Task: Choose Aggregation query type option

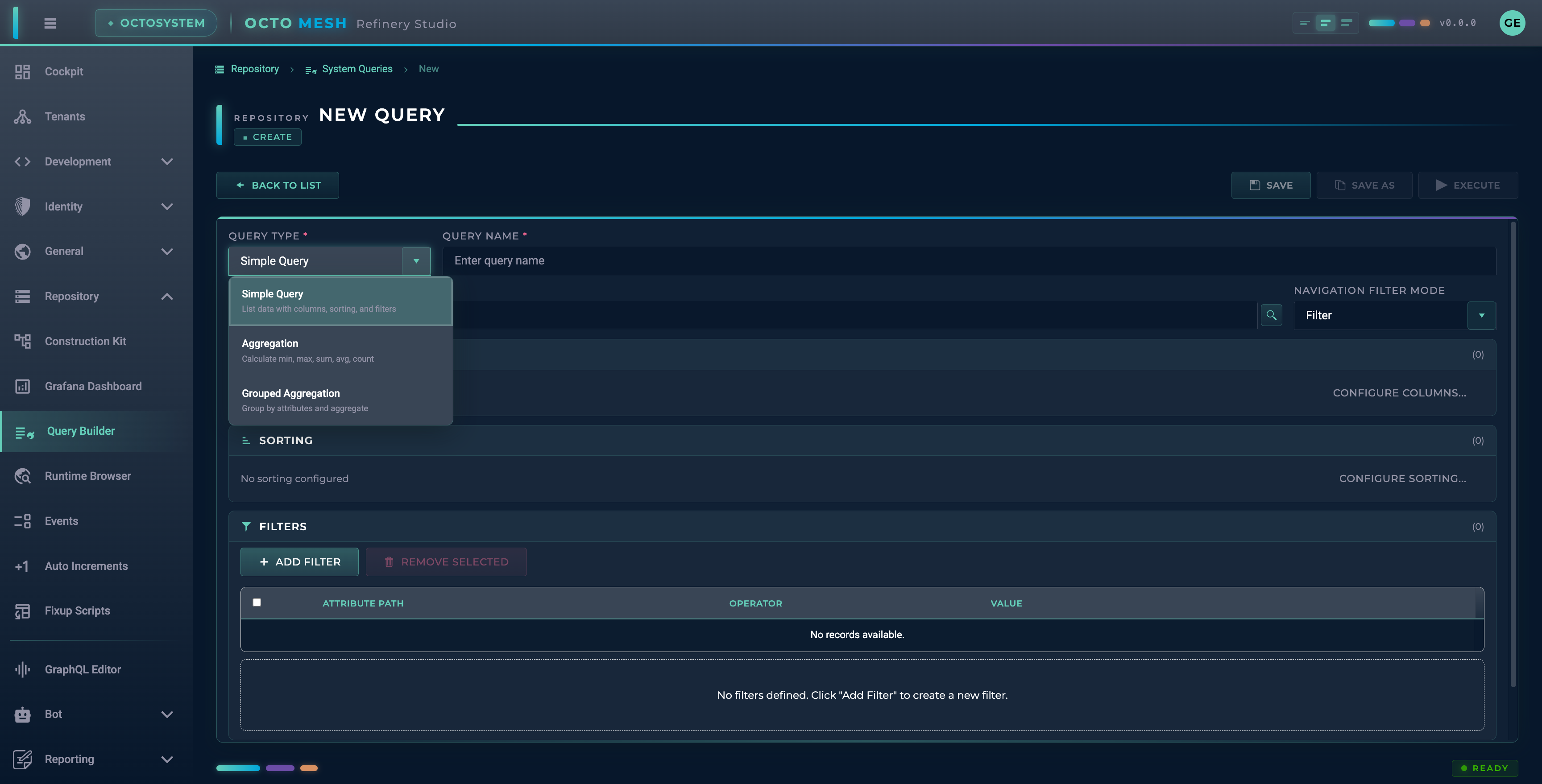Action: click(x=340, y=351)
